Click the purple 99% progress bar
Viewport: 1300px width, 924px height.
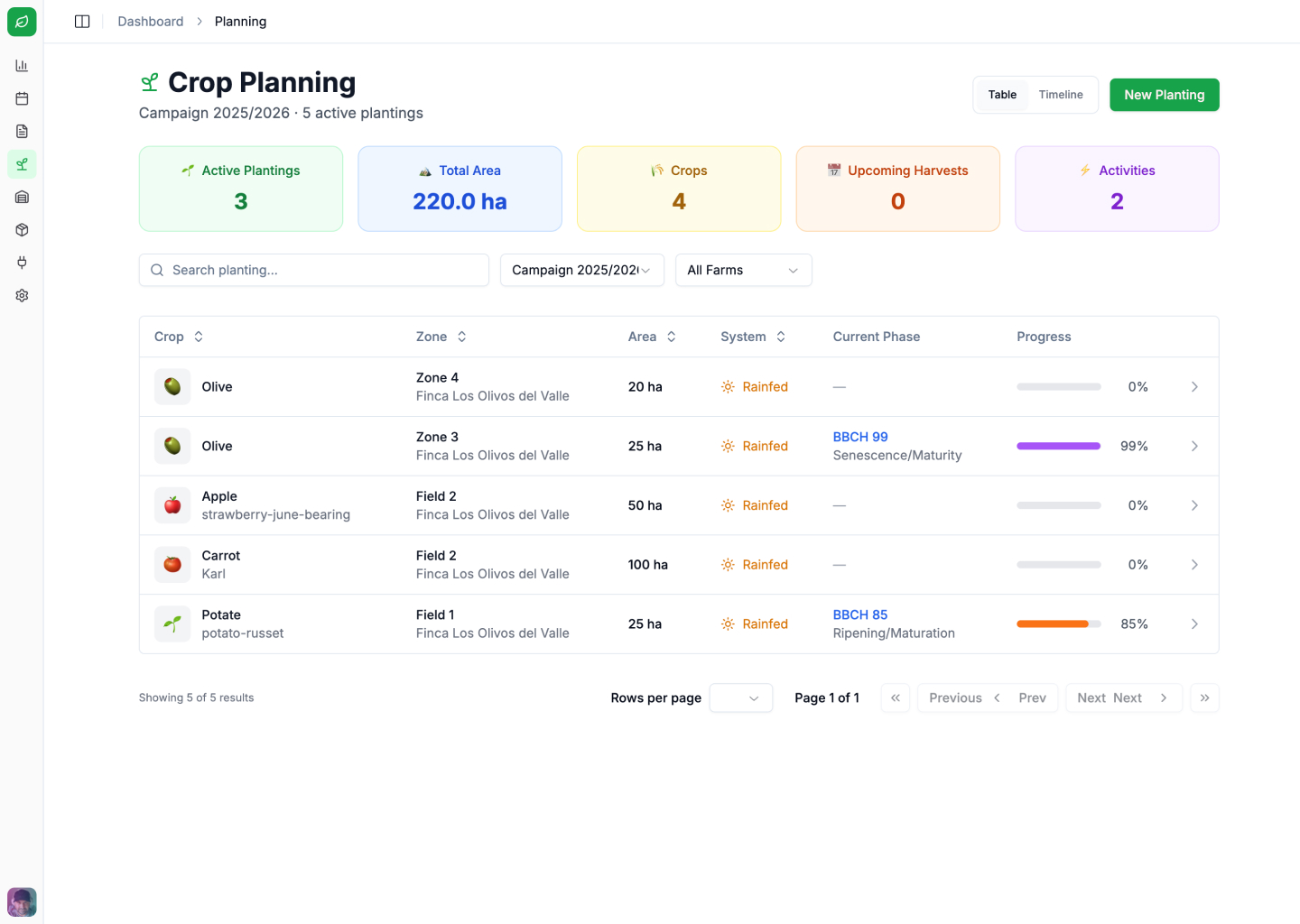(x=1058, y=446)
